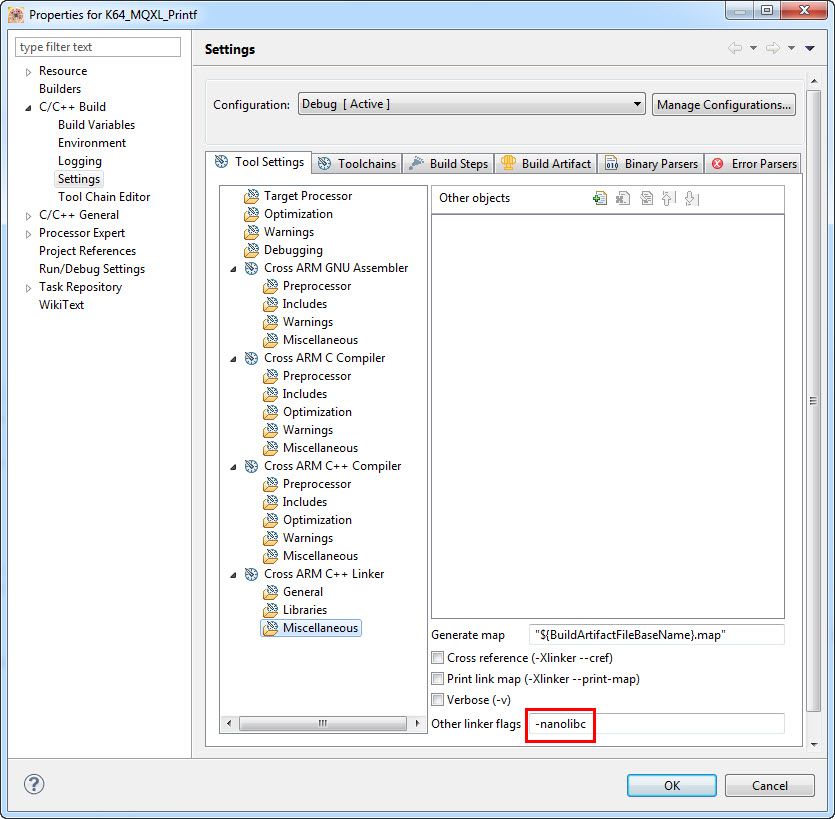Open the forward history dropdown arrow
Viewport: 835px width, 819px height.
point(791,48)
